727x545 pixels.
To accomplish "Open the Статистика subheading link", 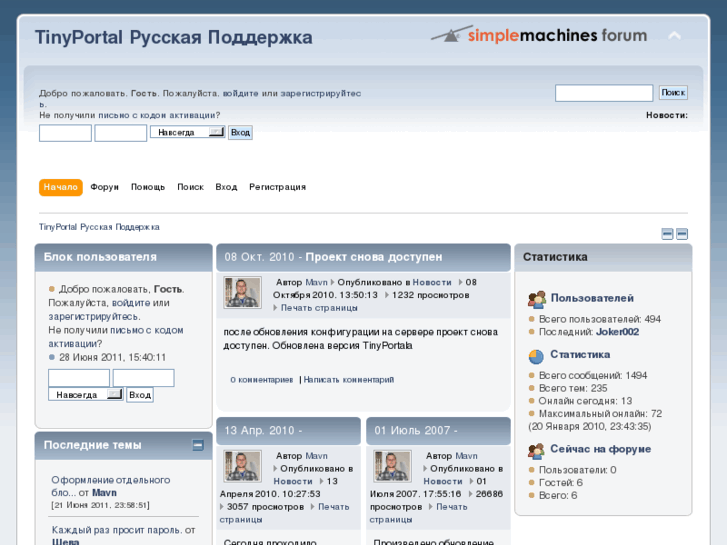I will click(x=580, y=354).
